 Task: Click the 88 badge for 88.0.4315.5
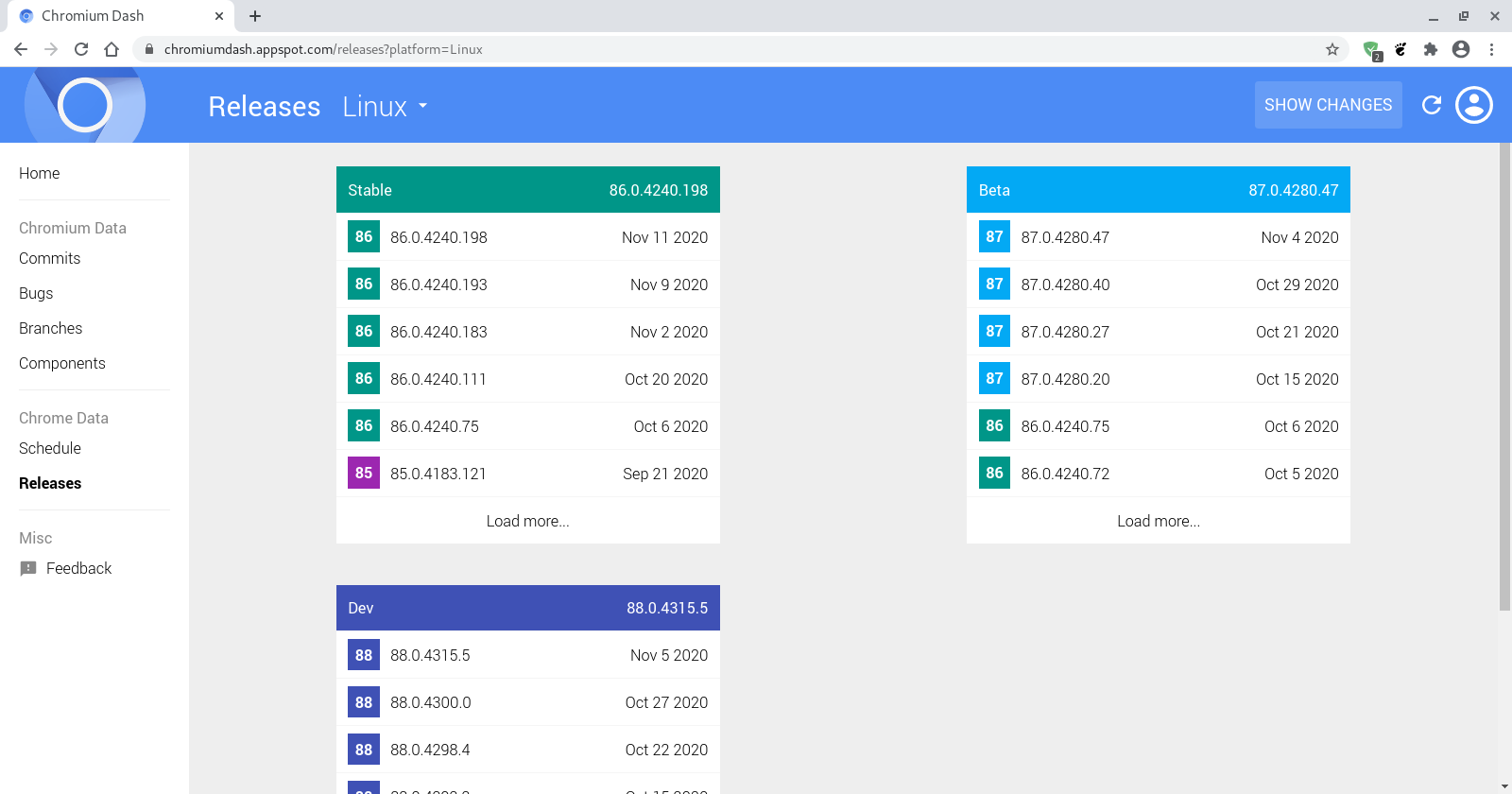click(x=364, y=654)
